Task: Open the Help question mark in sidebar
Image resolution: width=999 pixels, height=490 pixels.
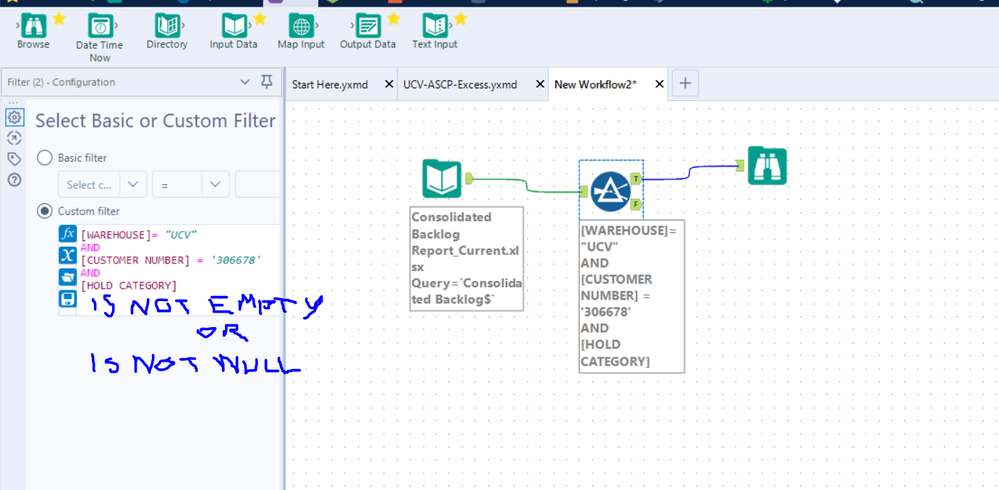Action: pyautogui.click(x=14, y=180)
